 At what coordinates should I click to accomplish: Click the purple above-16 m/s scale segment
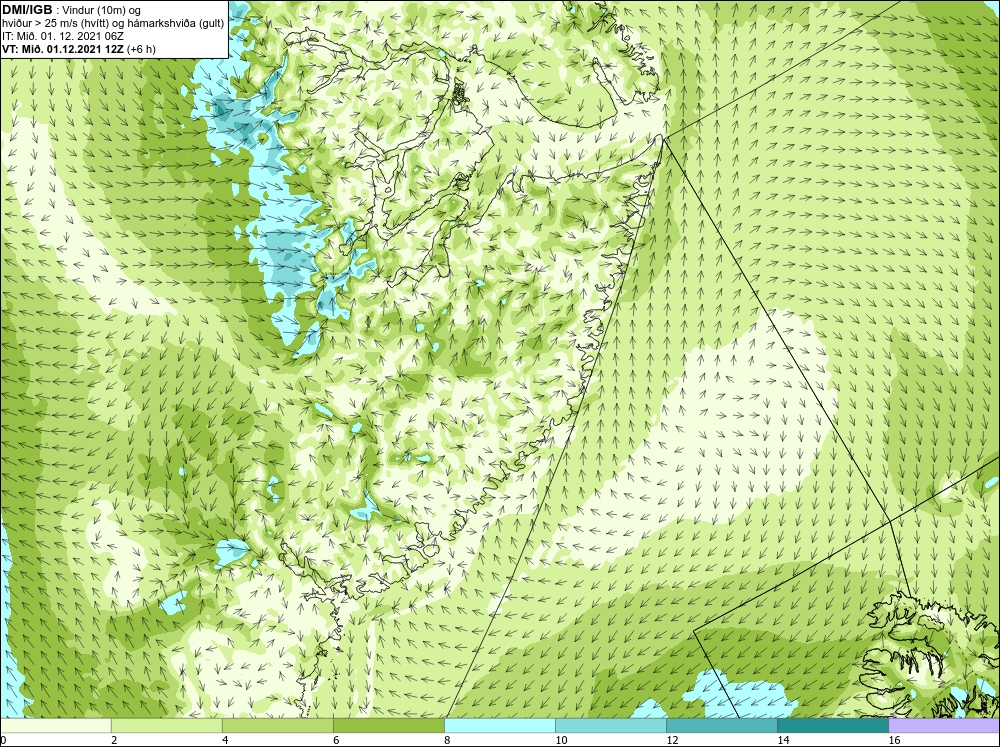coord(944,725)
